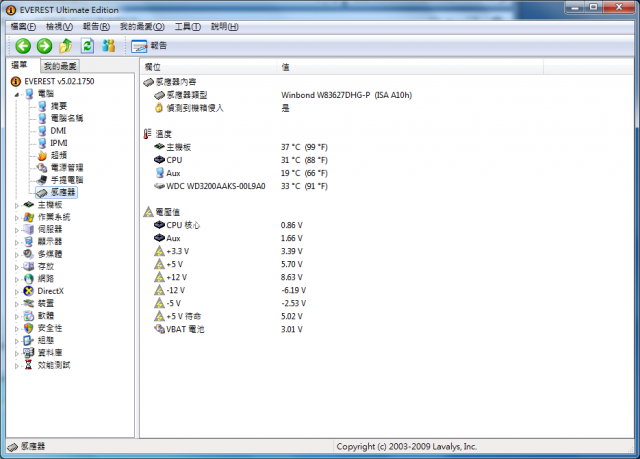Open the 報告 report button
The height and width of the screenshot is (459, 640).
coord(149,46)
